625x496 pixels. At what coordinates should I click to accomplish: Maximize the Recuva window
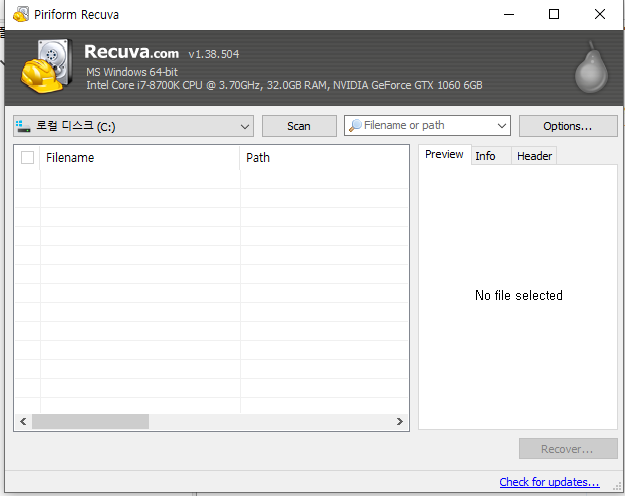pos(554,14)
